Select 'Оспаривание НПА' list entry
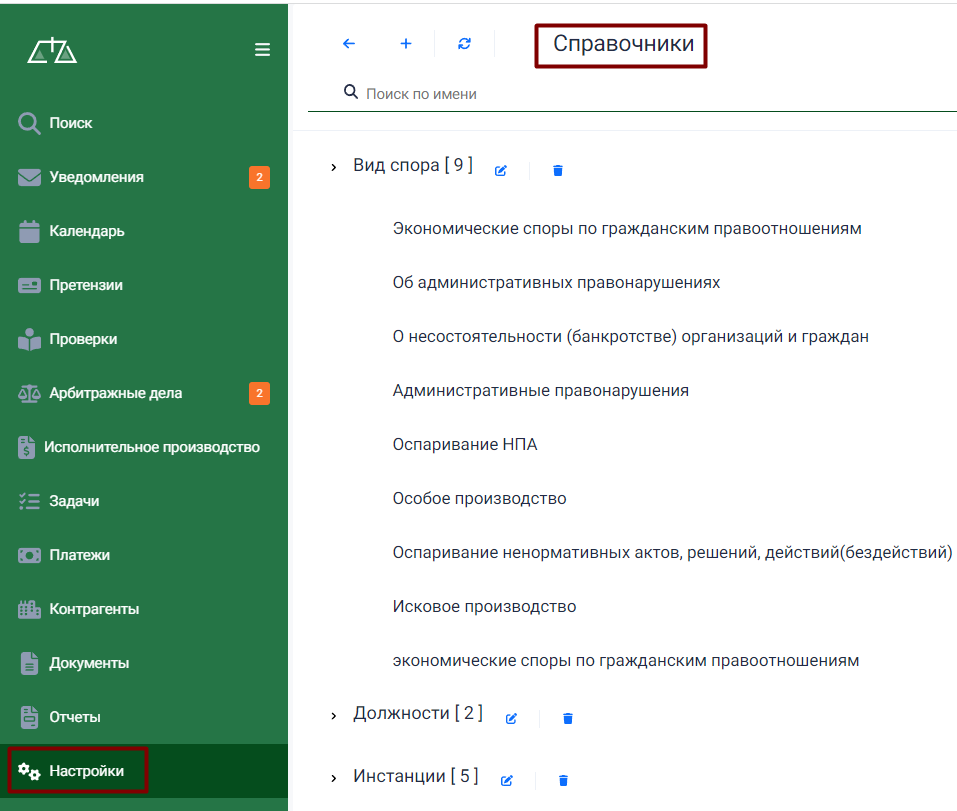This screenshot has width=957, height=811. 465,444
